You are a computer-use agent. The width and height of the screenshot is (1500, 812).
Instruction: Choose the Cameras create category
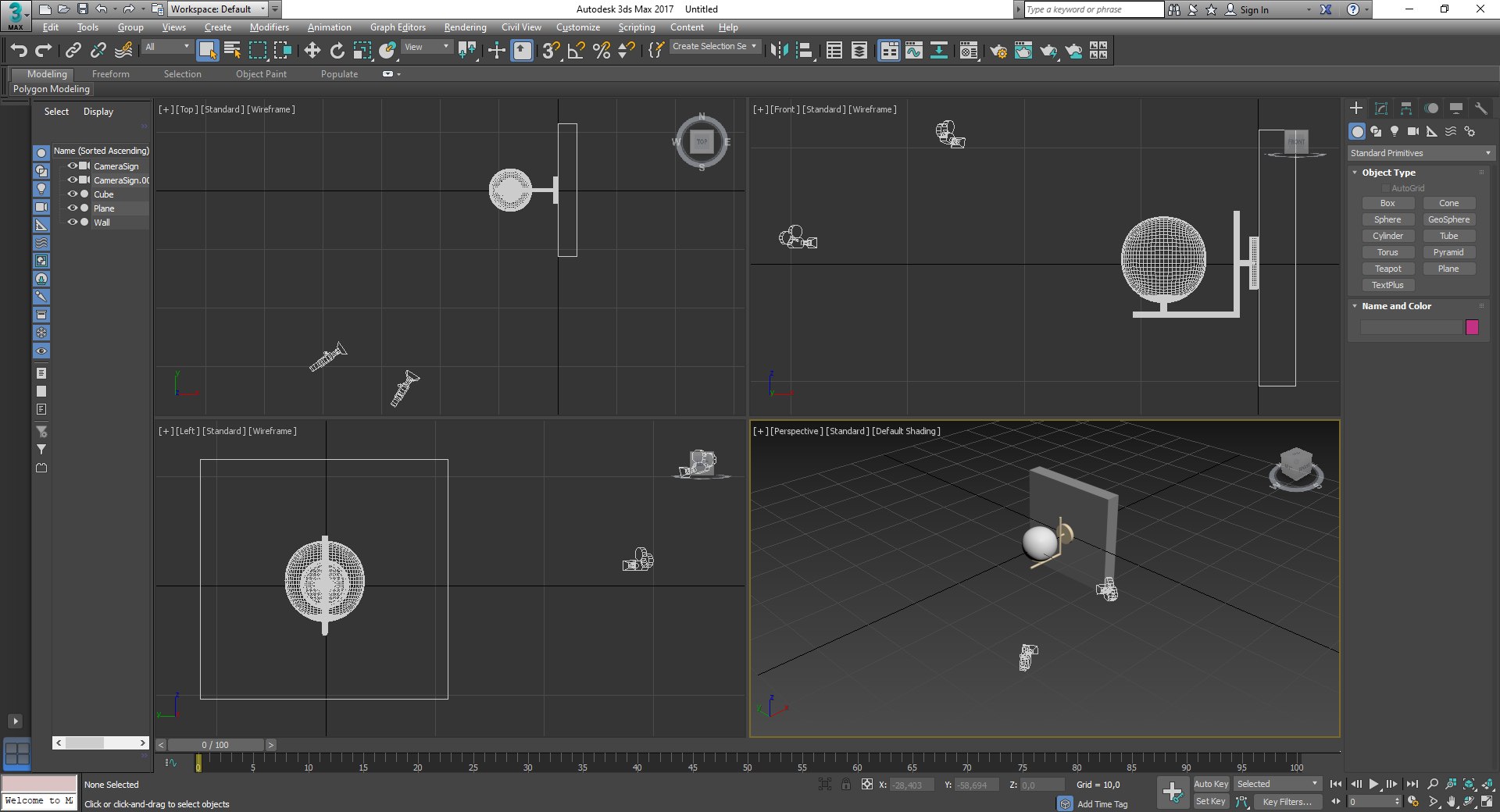click(1413, 131)
